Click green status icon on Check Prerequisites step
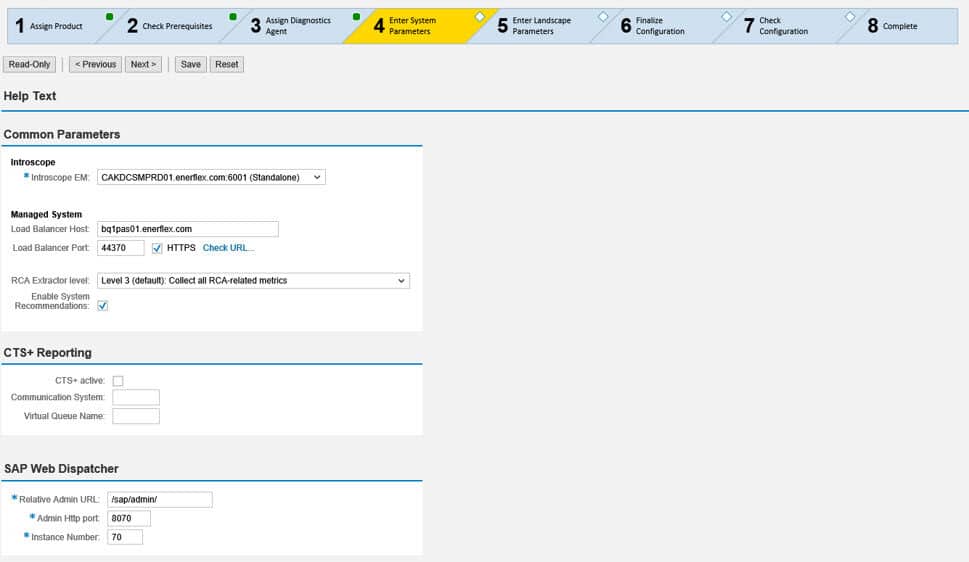This screenshot has height=562, width=969. pyautogui.click(x=233, y=17)
